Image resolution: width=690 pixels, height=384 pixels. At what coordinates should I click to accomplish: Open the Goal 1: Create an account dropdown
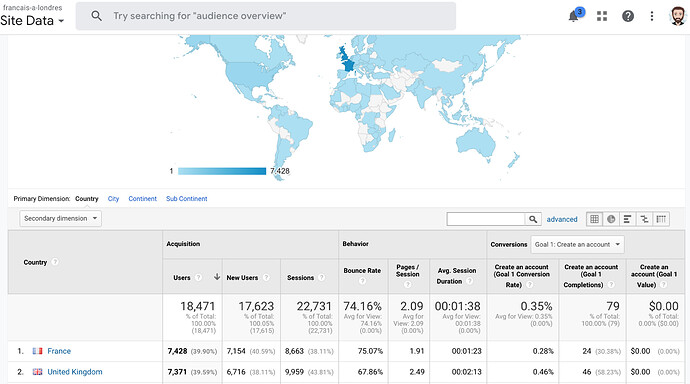pyautogui.click(x=577, y=245)
